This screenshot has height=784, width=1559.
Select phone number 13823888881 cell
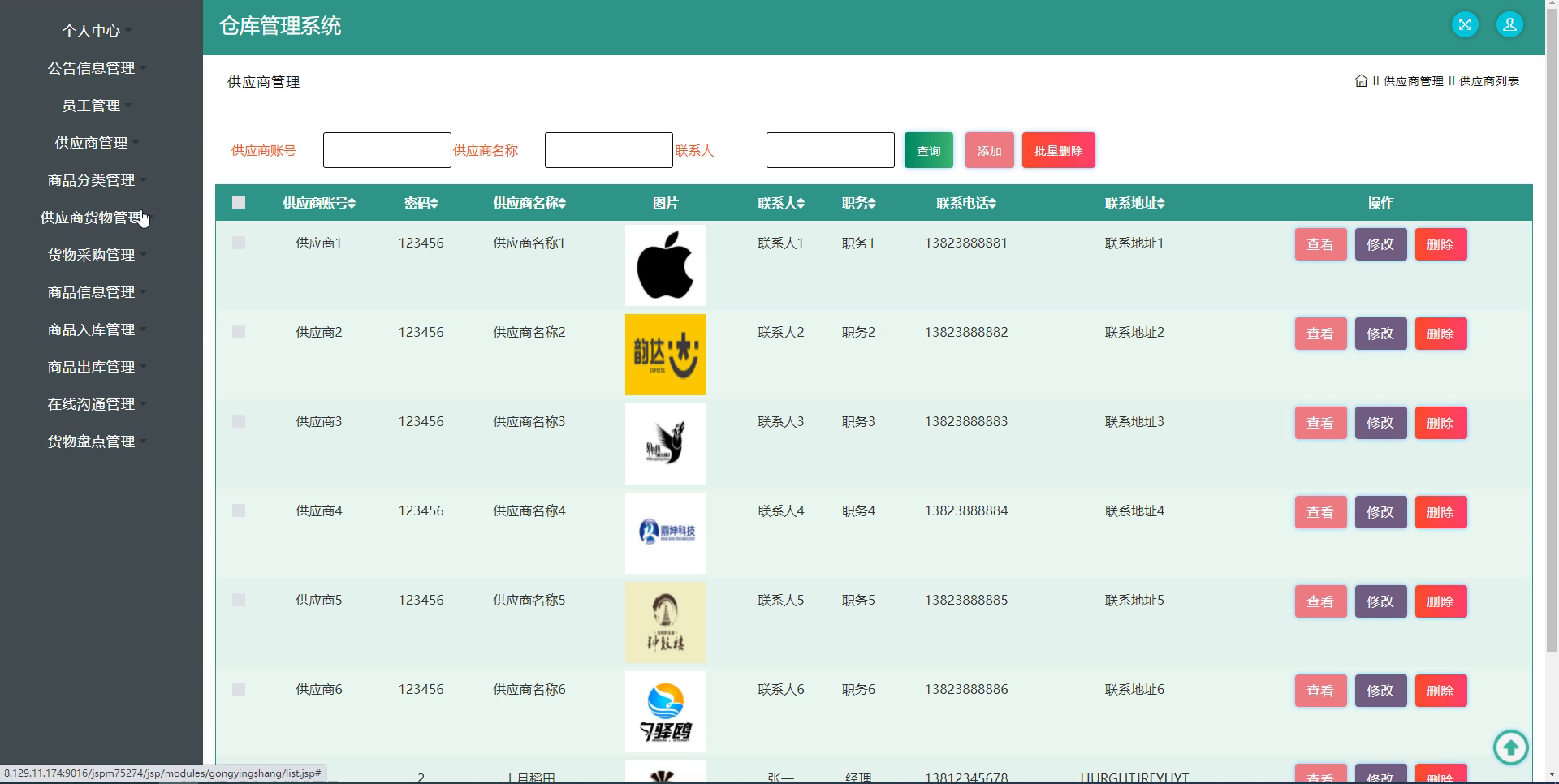coord(966,243)
